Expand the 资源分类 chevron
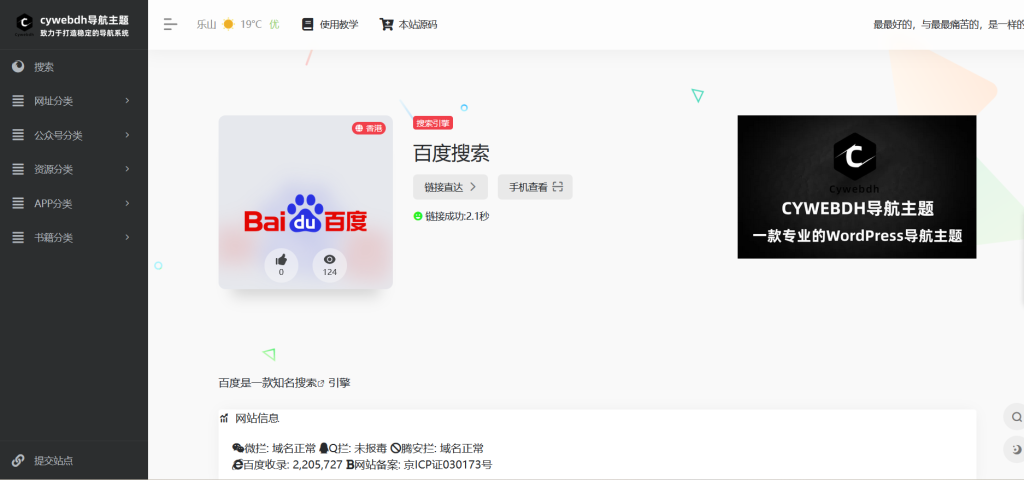 point(127,169)
